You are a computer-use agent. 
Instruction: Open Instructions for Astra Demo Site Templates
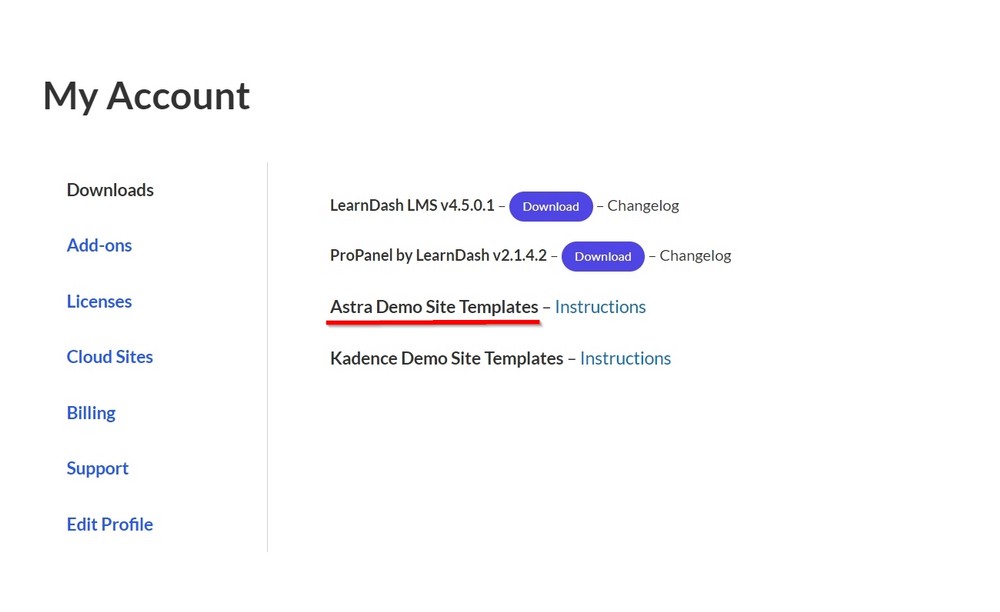pos(600,306)
